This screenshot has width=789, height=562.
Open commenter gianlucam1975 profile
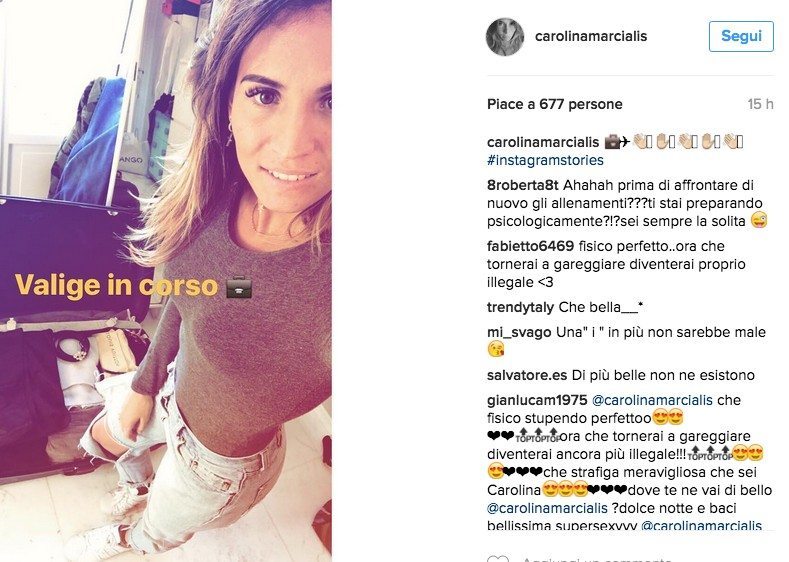[x=537, y=400]
